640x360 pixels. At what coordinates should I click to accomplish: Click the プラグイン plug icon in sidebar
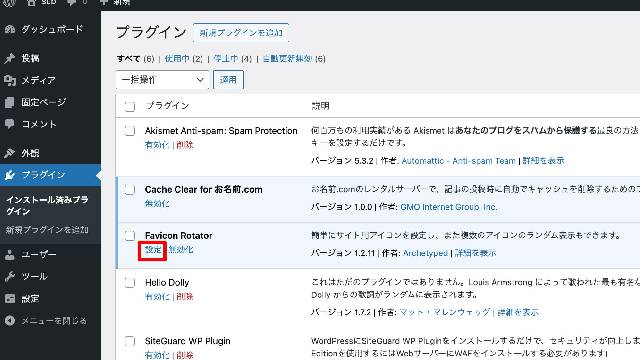pos(10,175)
